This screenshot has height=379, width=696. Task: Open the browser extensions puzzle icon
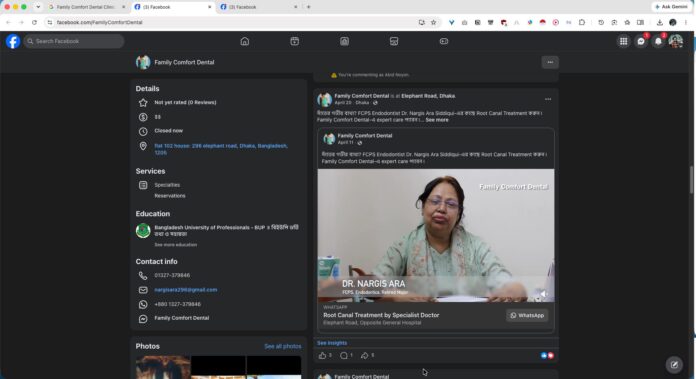pyautogui.click(x=582, y=22)
